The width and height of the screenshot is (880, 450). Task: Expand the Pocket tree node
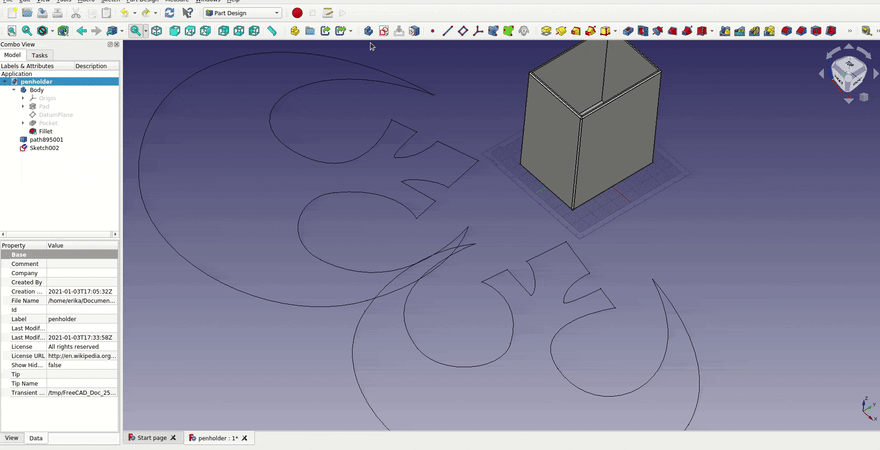click(x=23, y=123)
